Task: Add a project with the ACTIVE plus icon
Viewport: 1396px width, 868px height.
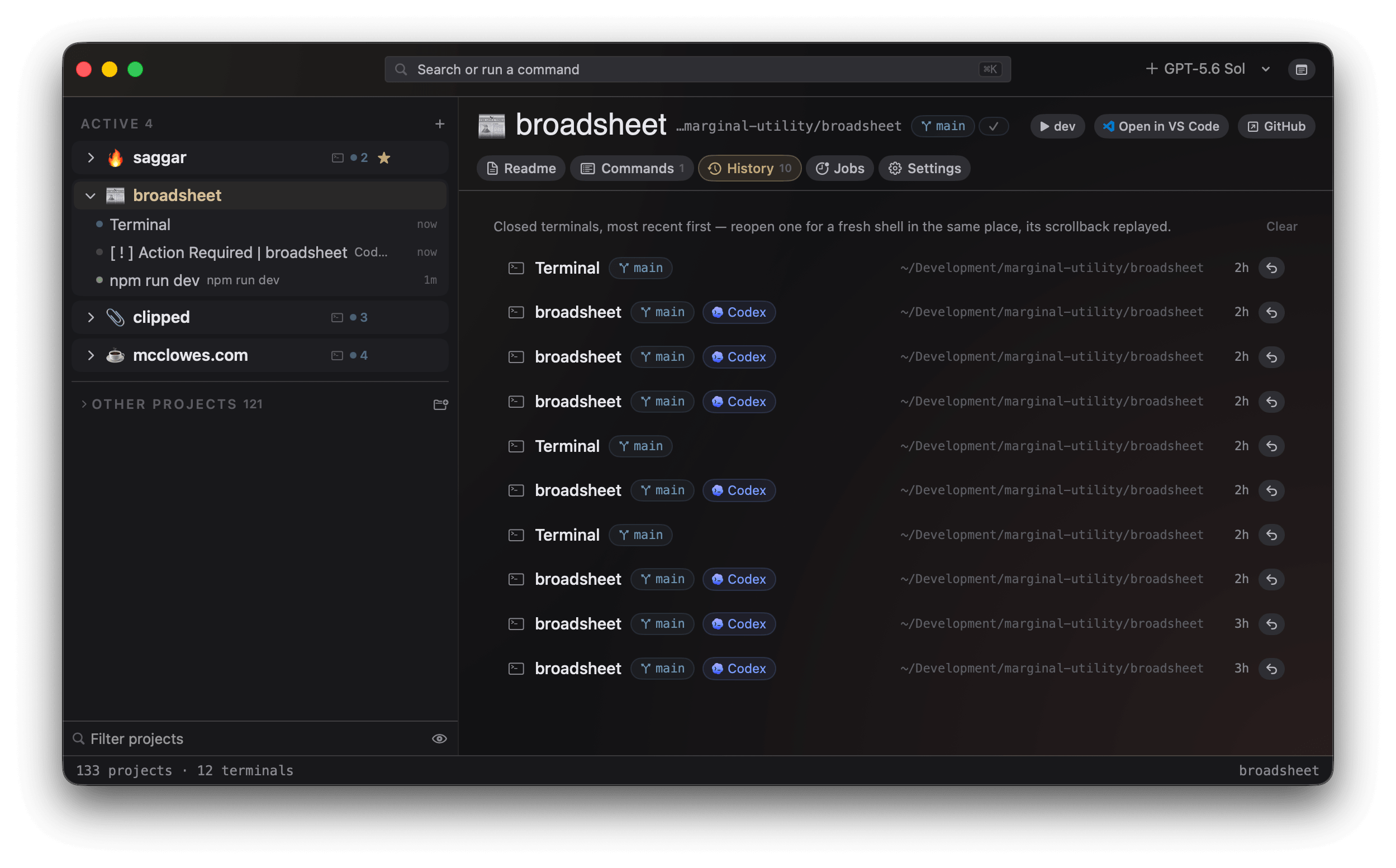Action: (x=440, y=124)
